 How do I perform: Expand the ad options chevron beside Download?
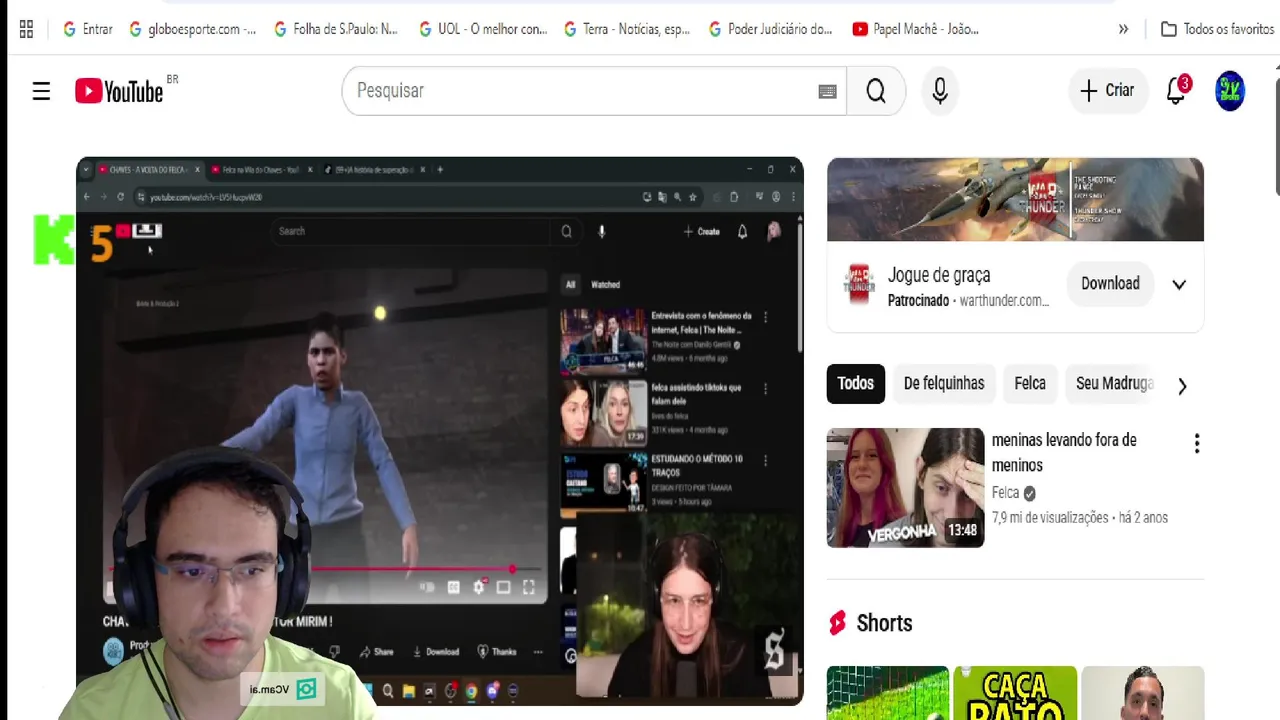(x=1179, y=284)
